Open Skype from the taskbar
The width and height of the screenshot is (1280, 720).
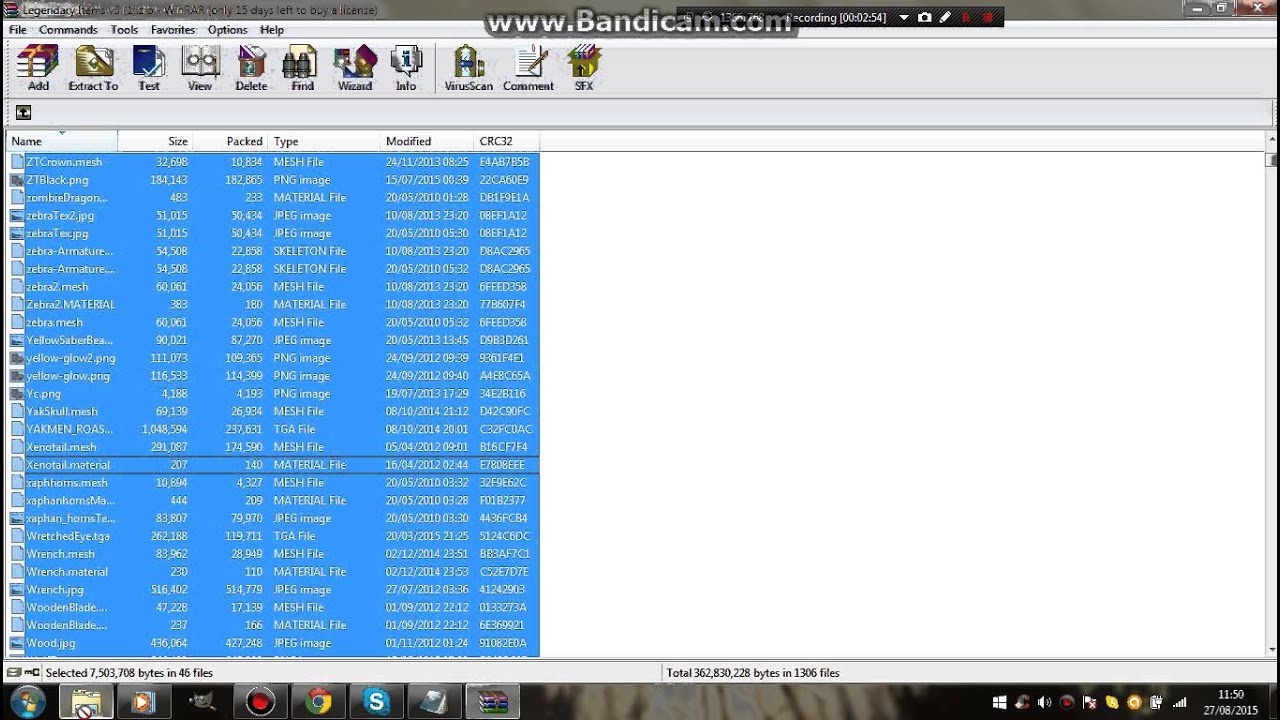click(x=377, y=702)
